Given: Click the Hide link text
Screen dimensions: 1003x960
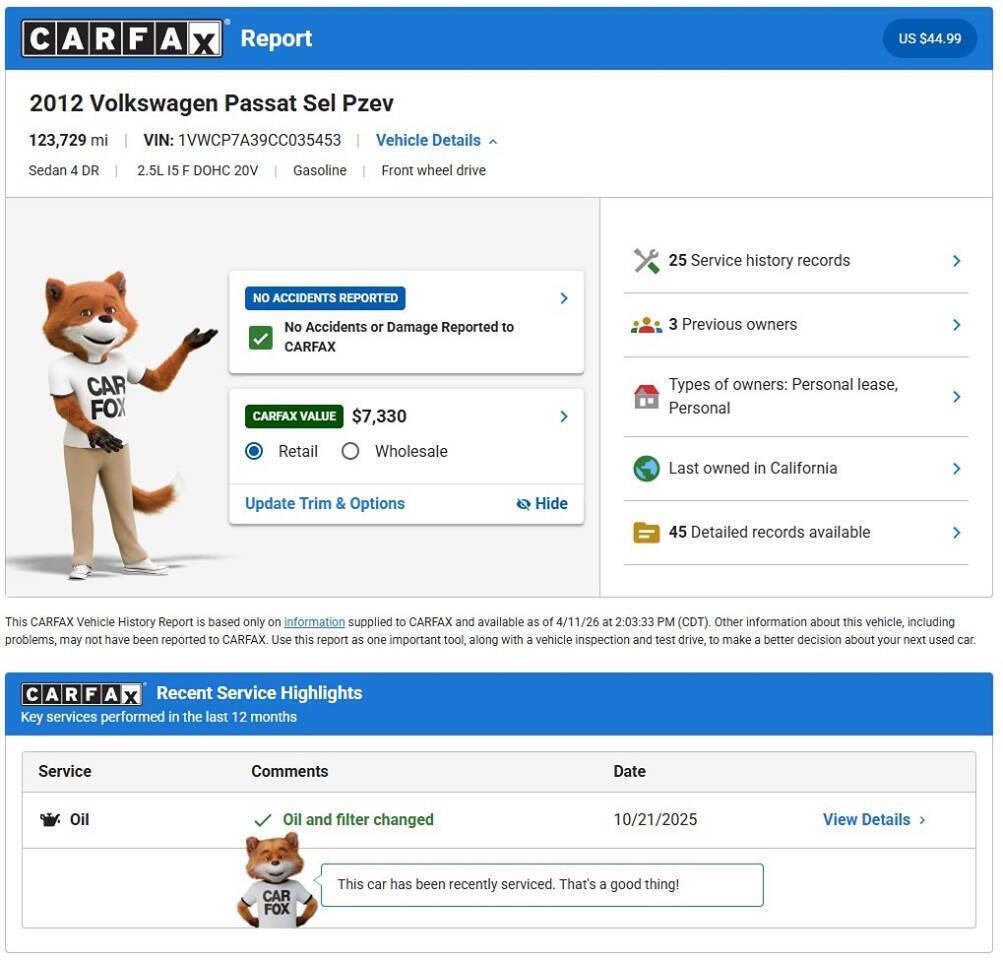Looking at the screenshot, I should pyautogui.click(x=551, y=504).
